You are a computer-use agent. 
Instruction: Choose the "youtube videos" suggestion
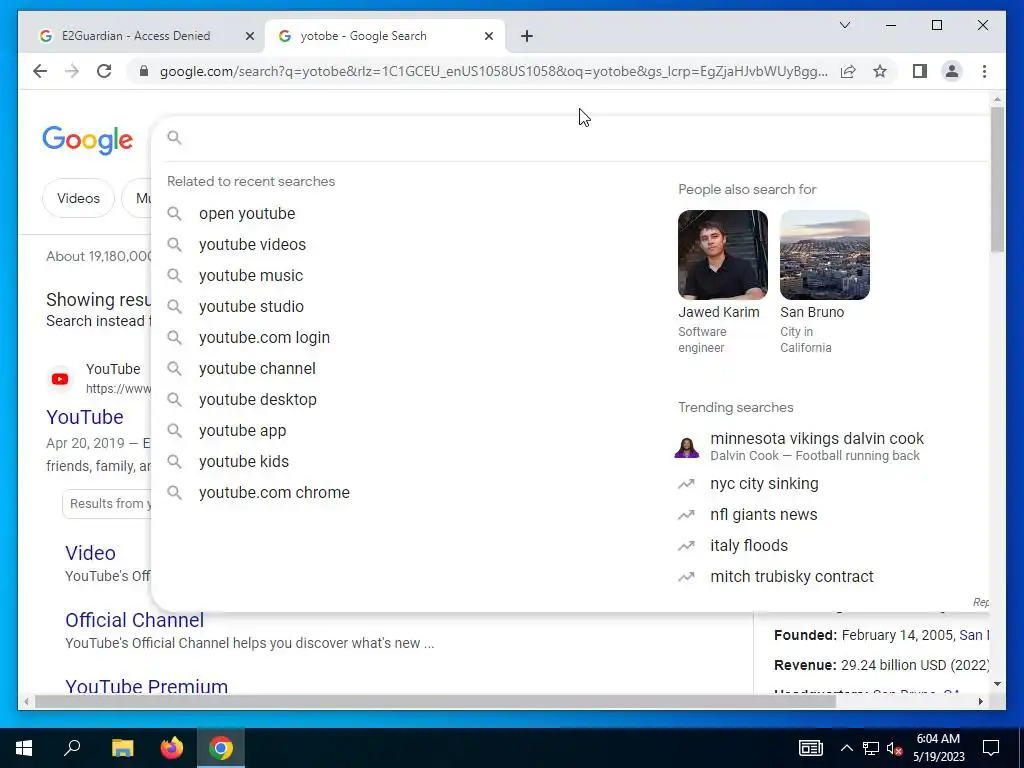click(252, 244)
